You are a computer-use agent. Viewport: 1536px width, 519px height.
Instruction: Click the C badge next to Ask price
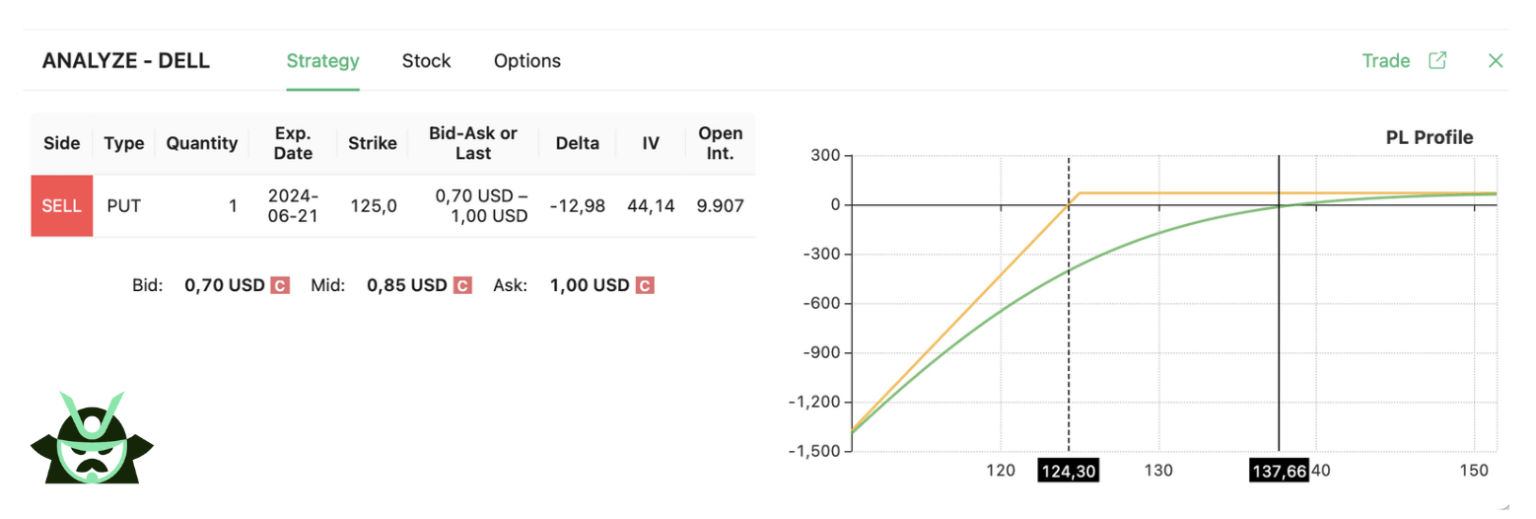[645, 286]
